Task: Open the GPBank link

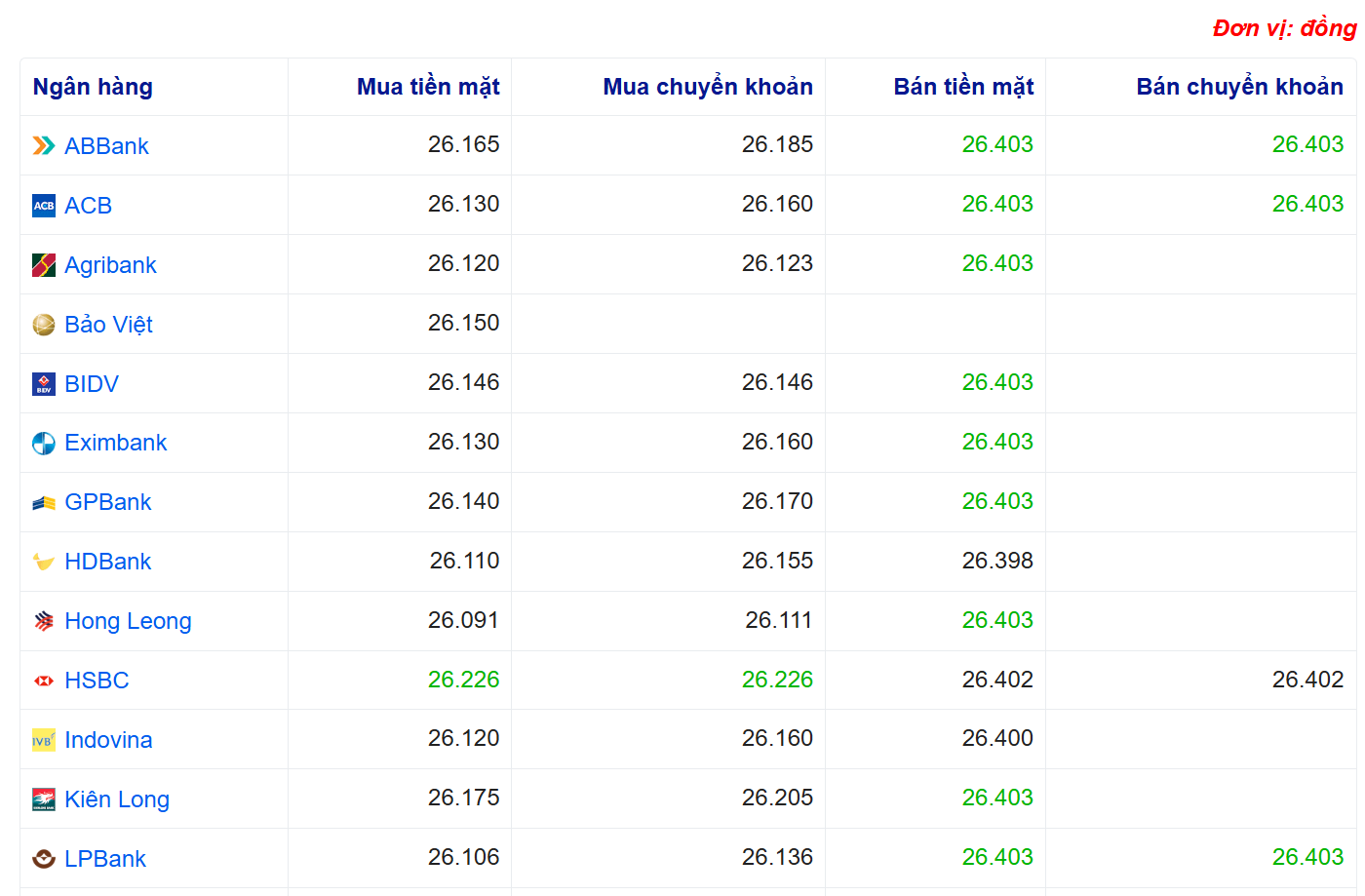Action: point(108,502)
